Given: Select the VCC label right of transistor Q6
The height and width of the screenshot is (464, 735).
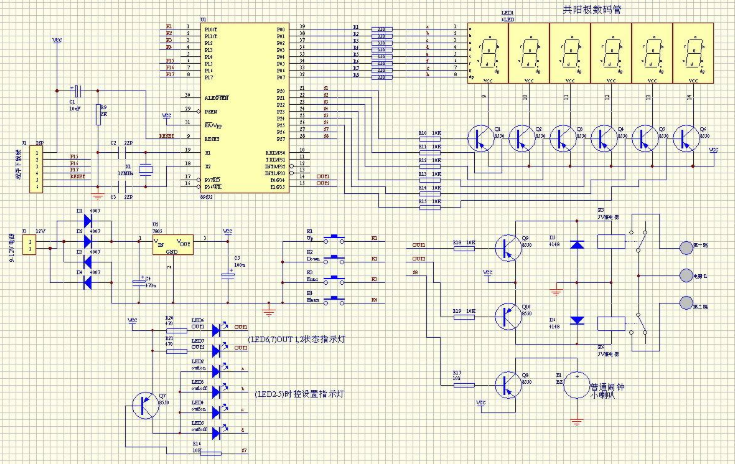Looking at the screenshot, I should tap(713, 151).
